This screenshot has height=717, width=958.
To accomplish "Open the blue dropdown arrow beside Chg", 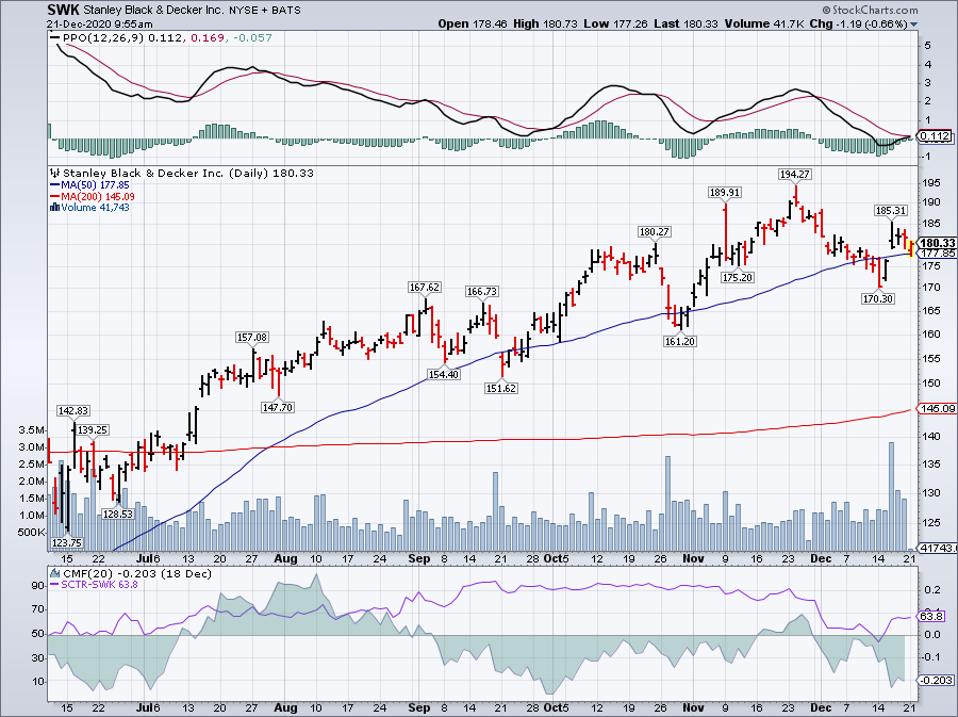I will click(914, 24).
